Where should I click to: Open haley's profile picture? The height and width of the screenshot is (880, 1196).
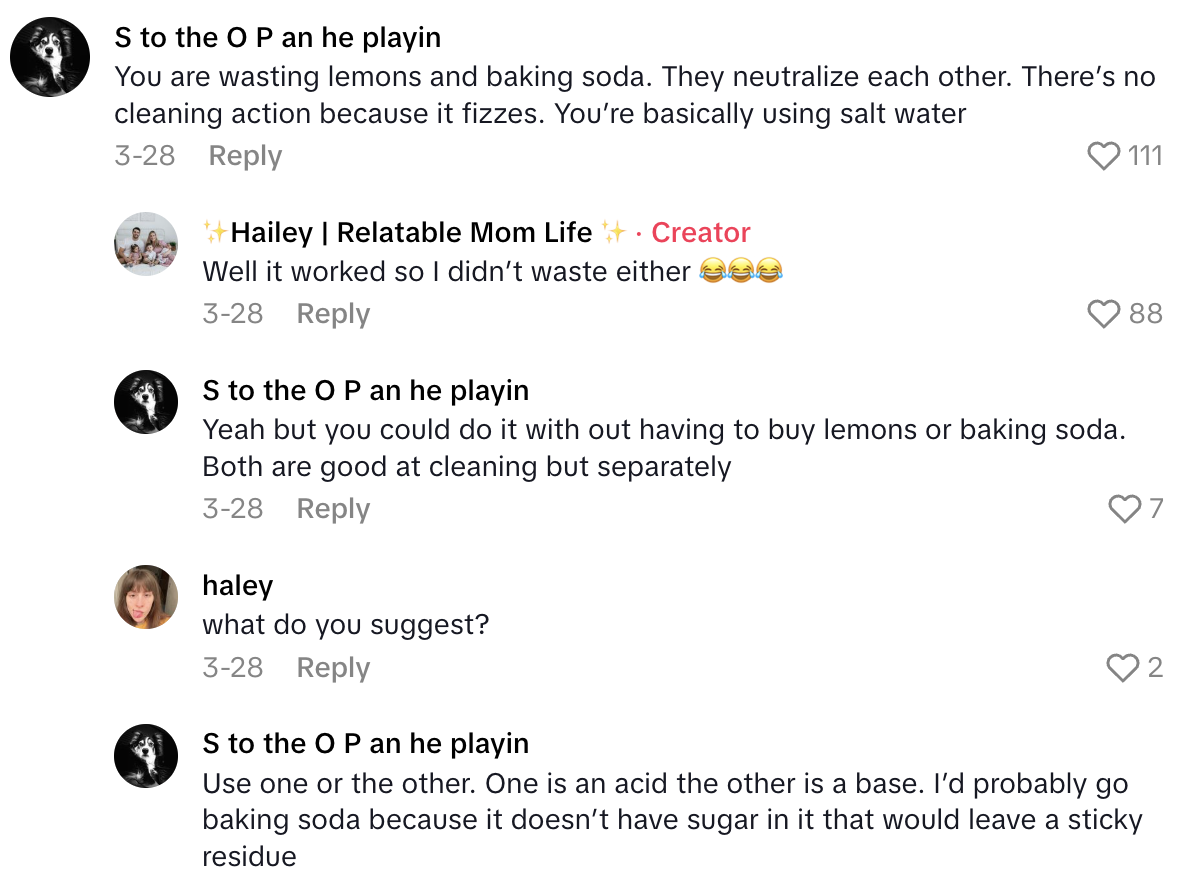[x=146, y=597]
